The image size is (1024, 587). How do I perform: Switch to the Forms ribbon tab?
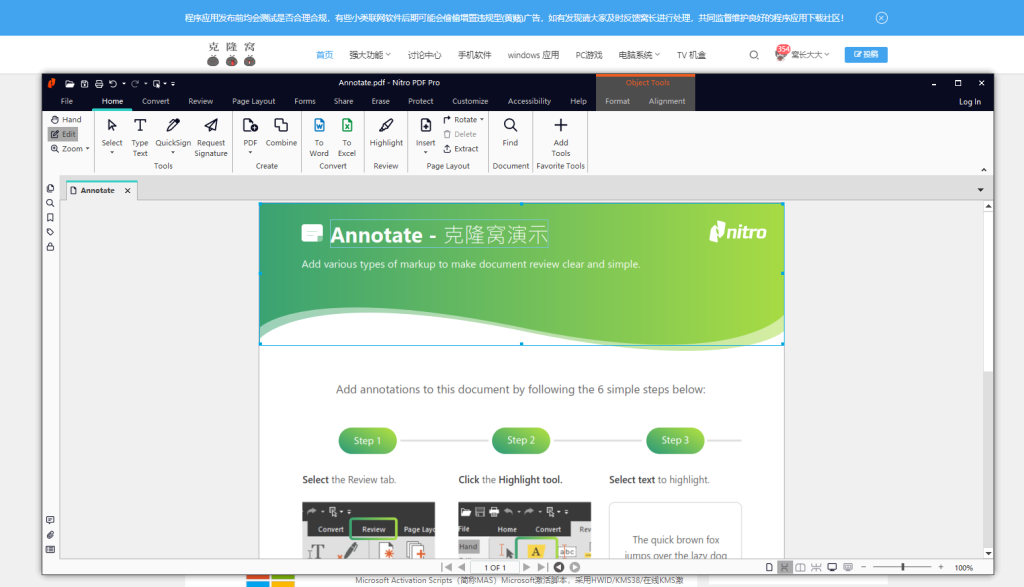304,101
